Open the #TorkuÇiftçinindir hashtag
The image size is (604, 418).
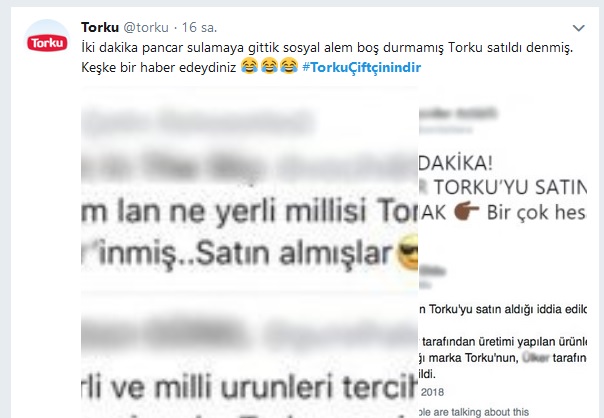[x=362, y=67]
